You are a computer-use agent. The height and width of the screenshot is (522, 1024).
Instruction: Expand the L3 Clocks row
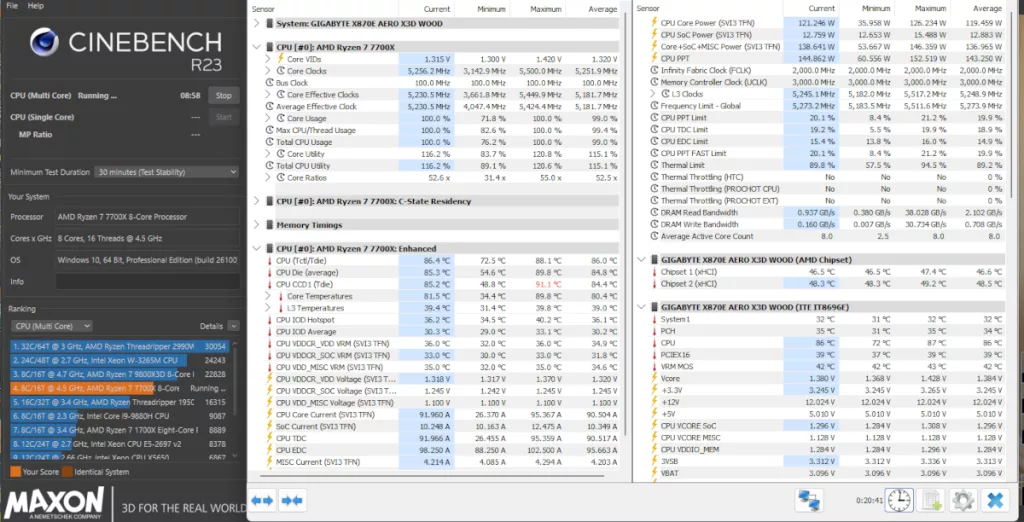pos(654,94)
